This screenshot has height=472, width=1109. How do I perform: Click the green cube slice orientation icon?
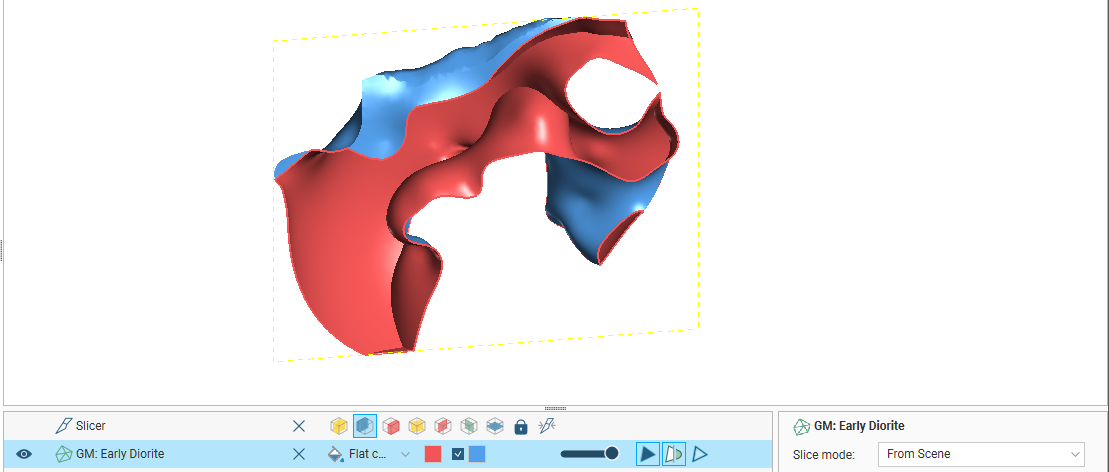click(469, 426)
